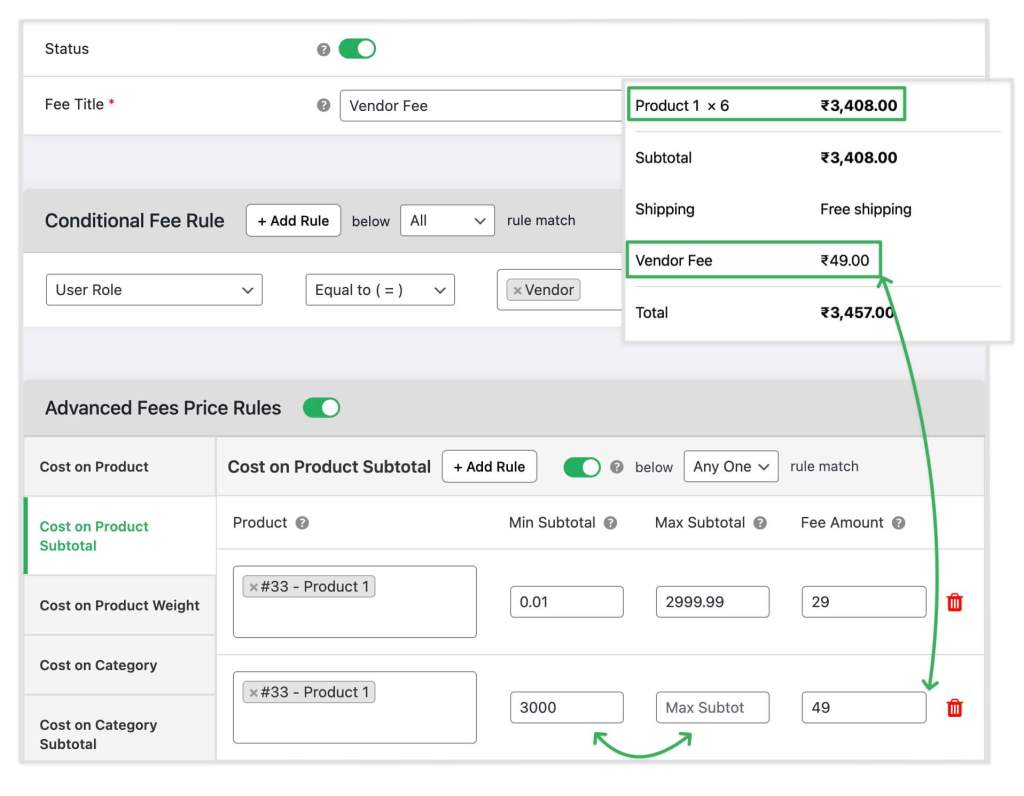
Task: Click the Free shipping text
Action: [865, 210]
